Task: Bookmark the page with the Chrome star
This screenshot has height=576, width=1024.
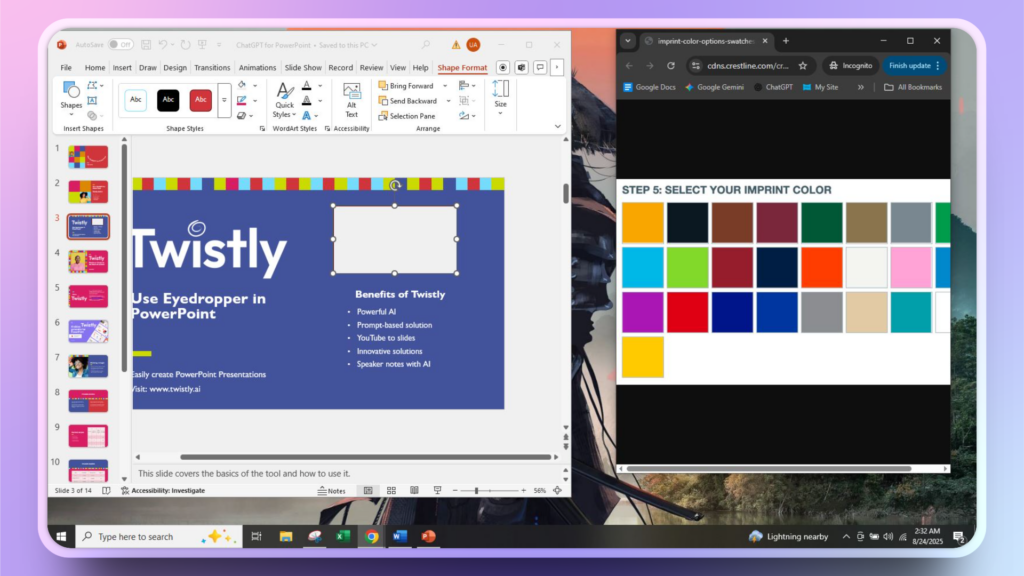Action: pos(803,66)
